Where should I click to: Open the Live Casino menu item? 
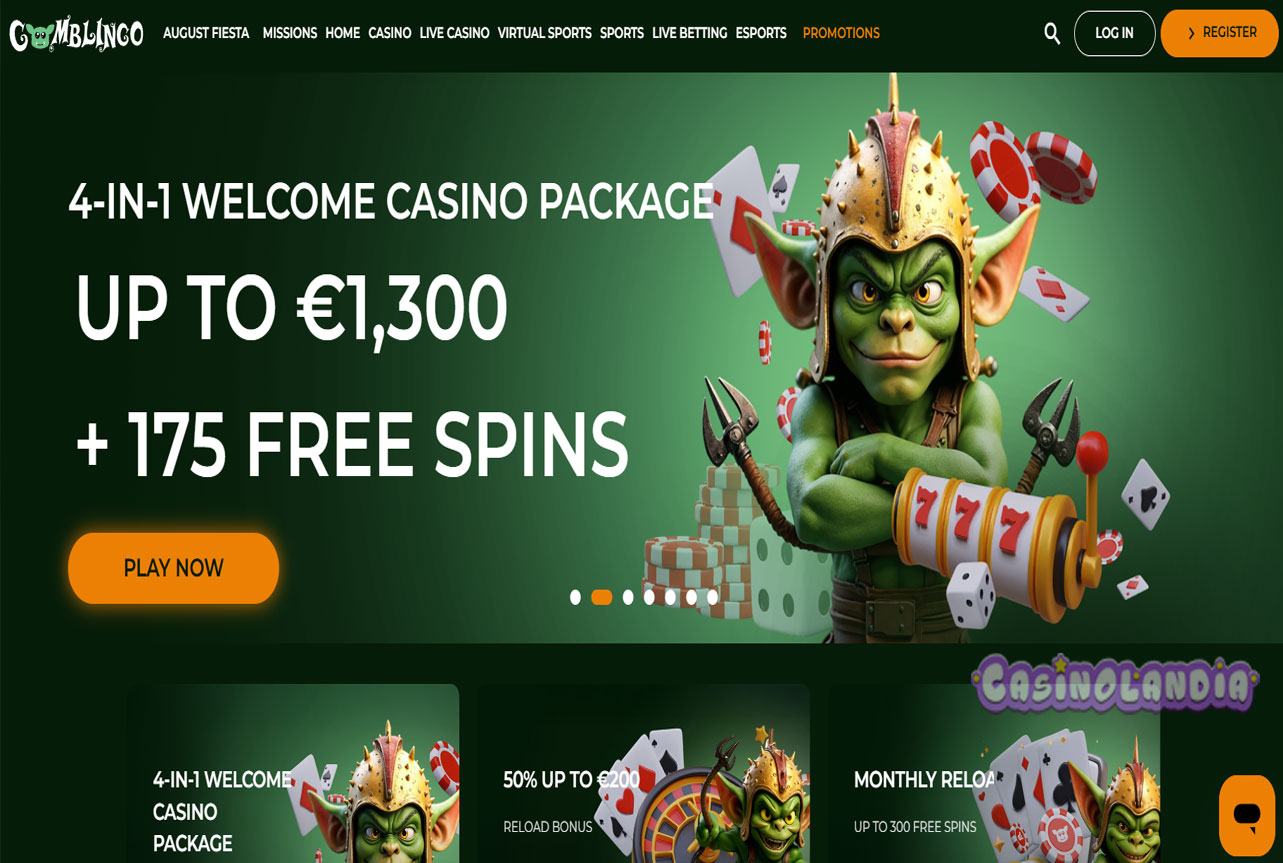pyautogui.click(x=454, y=33)
